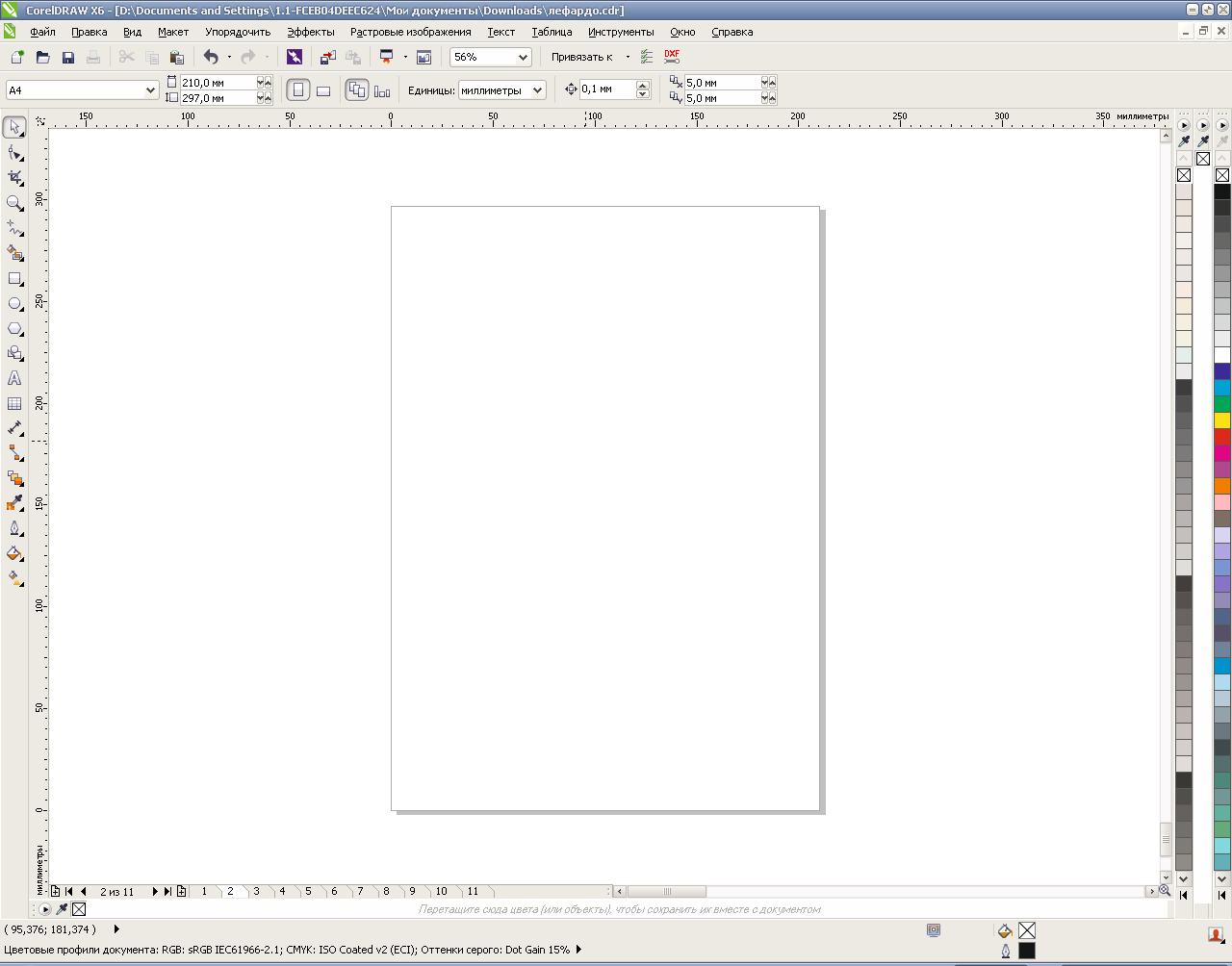The height and width of the screenshot is (966, 1232).
Task: Expand the color profiles status arrow
Action: click(x=578, y=950)
